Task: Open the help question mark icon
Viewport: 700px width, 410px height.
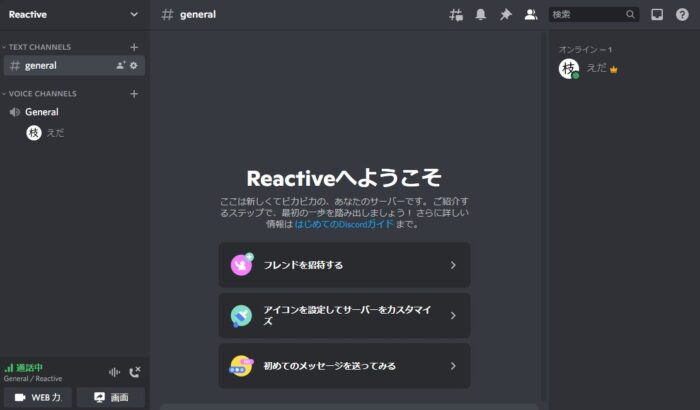Action: [x=682, y=15]
